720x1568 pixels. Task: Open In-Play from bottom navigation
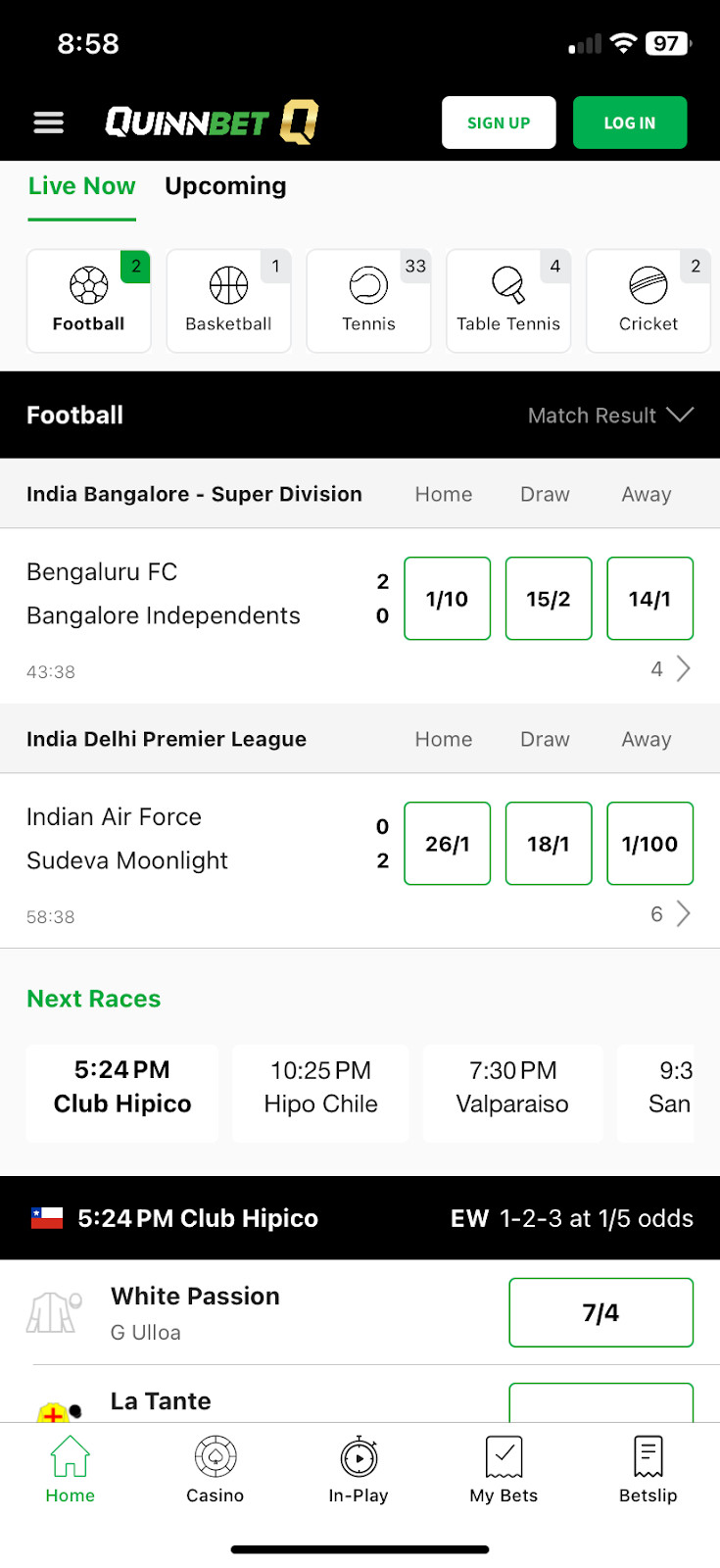[359, 1469]
